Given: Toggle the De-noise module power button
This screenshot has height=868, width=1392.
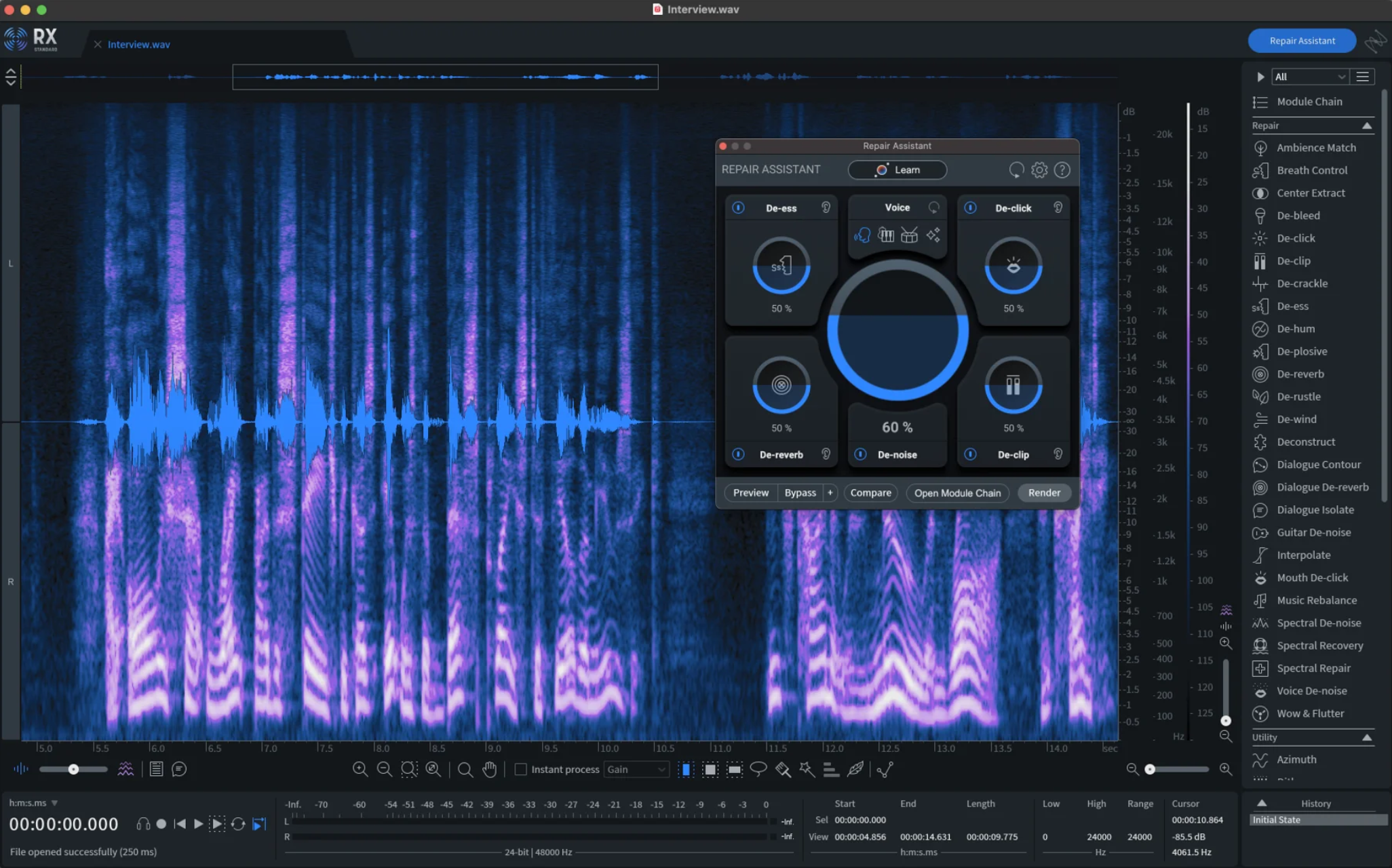Looking at the screenshot, I should click(862, 454).
